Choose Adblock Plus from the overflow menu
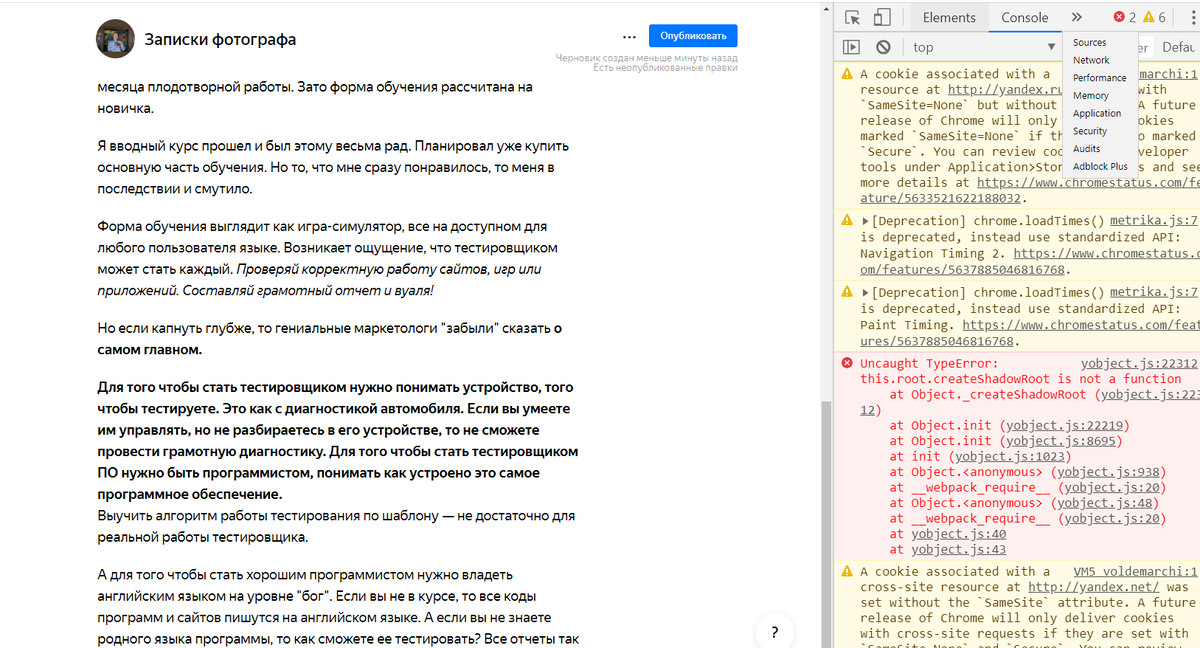Image resolution: width=1200 pixels, height=648 pixels. point(1099,167)
